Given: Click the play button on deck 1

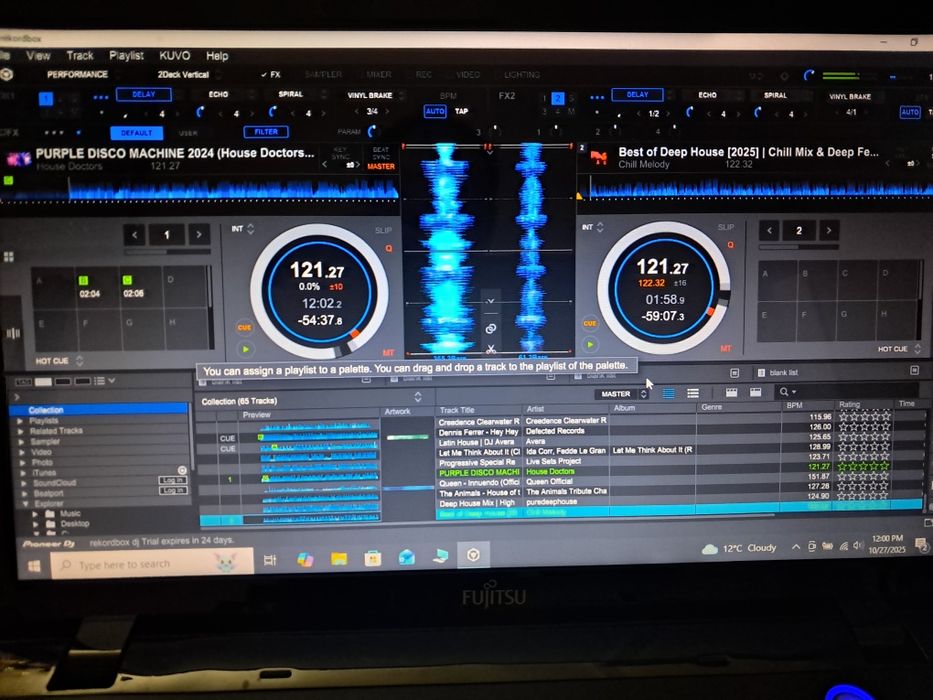Looking at the screenshot, I should point(245,349).
